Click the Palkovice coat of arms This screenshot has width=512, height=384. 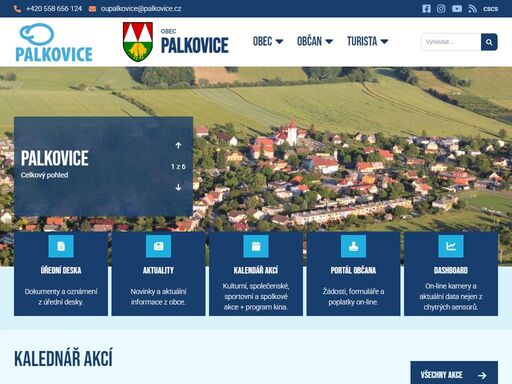click(138, 42)
